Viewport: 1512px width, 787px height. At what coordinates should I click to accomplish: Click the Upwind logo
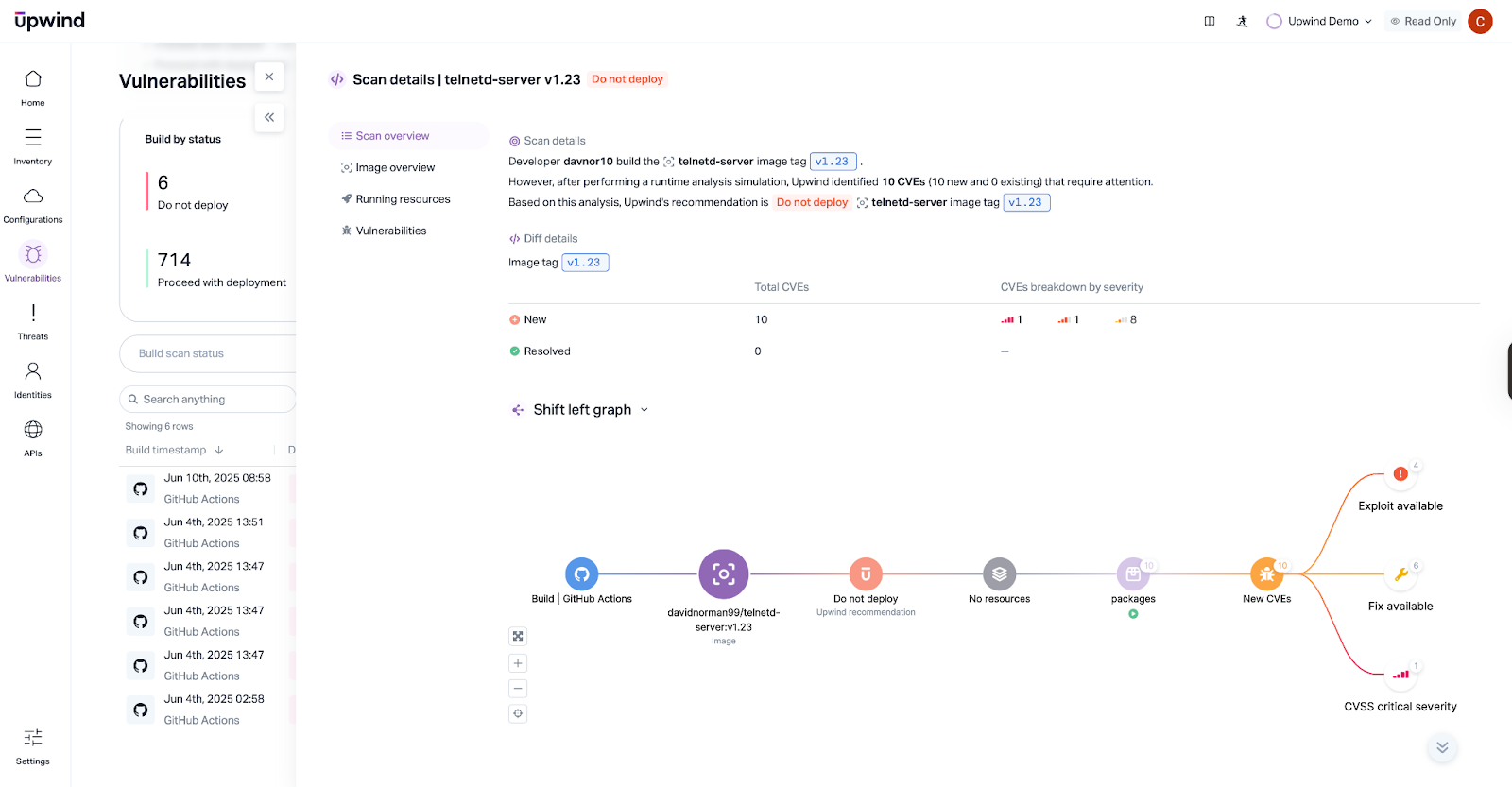point(50,21)
